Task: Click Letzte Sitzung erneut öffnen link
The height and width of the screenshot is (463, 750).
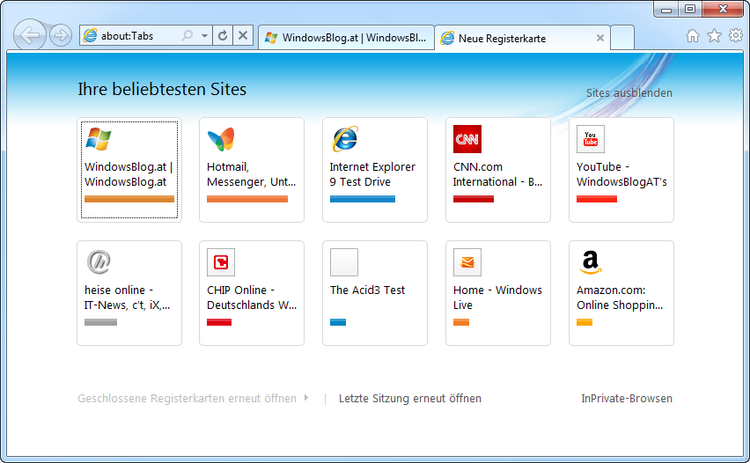Action: 410,398
